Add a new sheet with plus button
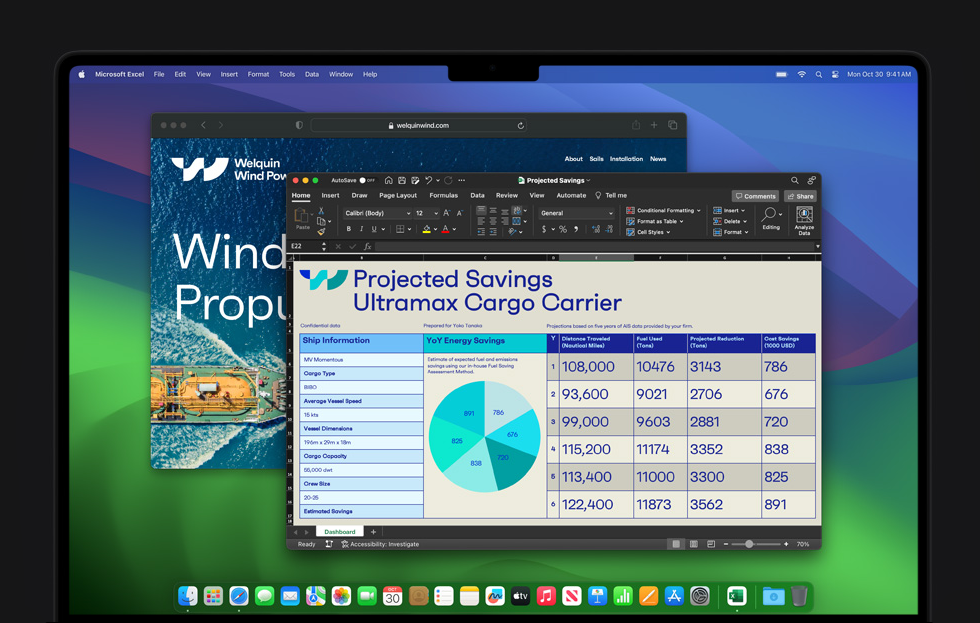 coord(373,532)
